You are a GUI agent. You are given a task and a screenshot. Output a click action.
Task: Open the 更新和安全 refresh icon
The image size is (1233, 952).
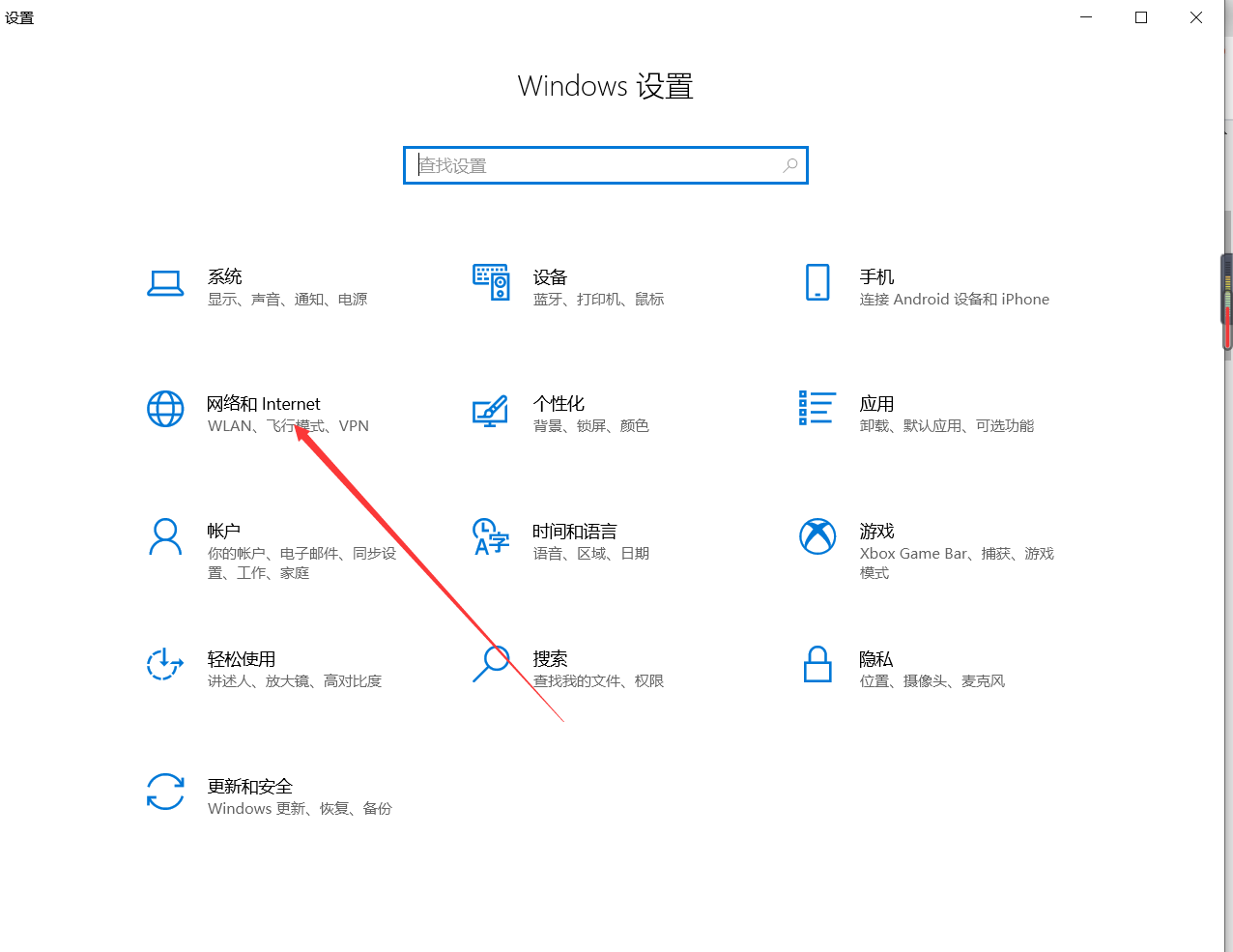(165, 792)
